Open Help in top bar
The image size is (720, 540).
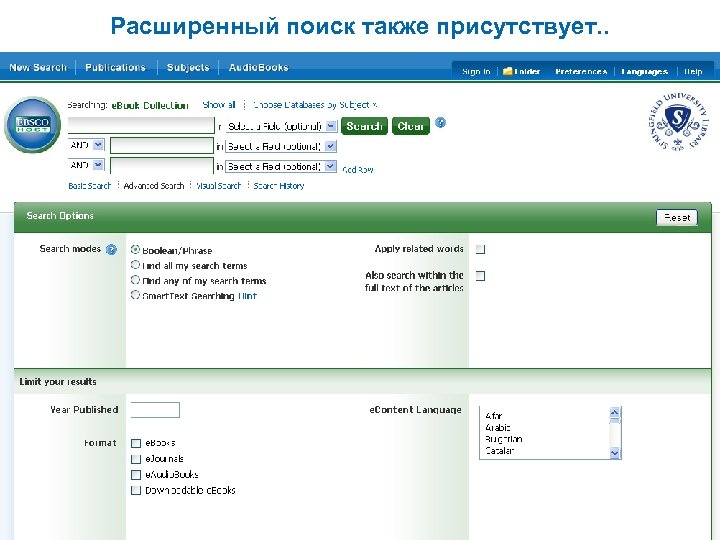(x=693, y=72)
